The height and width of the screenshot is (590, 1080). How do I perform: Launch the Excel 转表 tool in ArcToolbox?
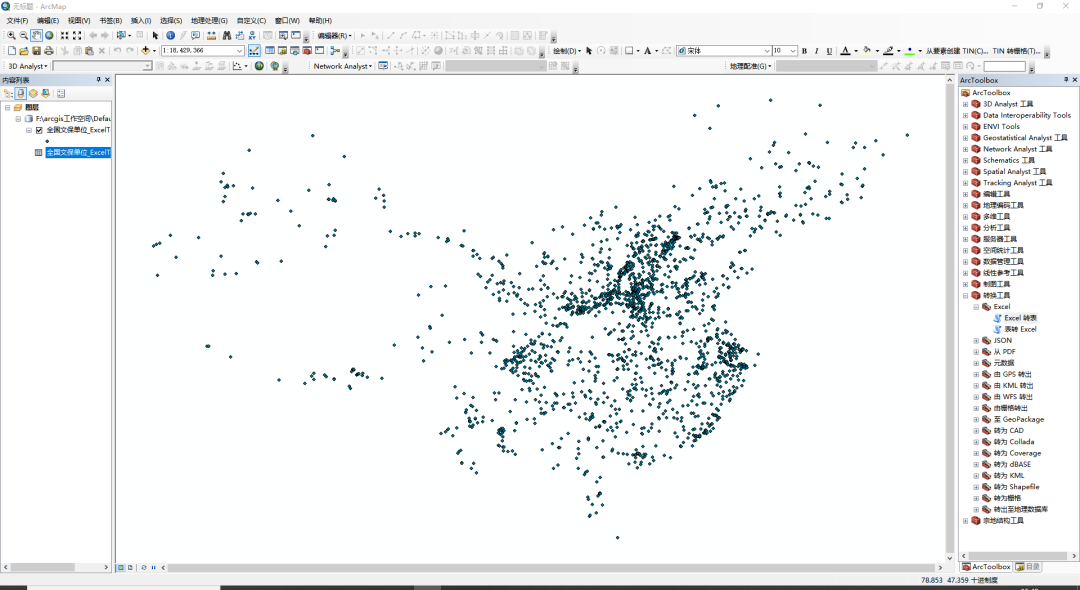pyautogui.click(x=1015, y=317)
